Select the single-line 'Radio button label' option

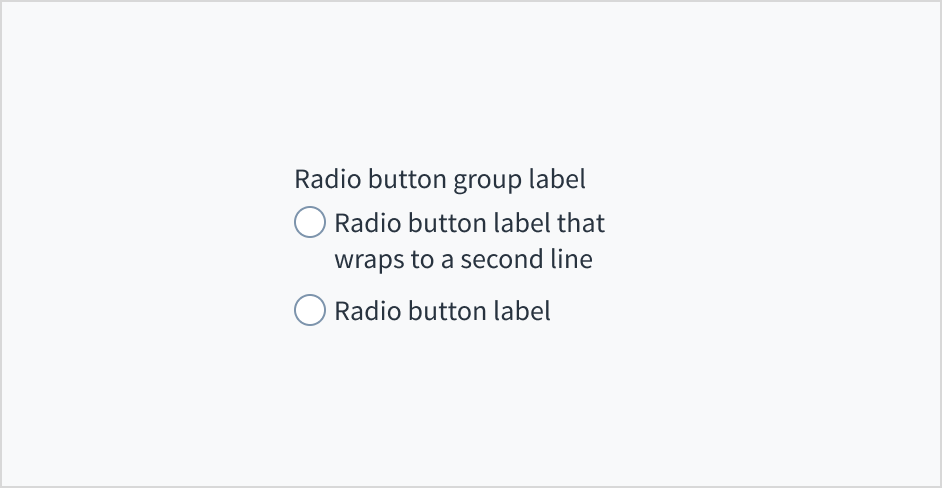coord(310,311)
